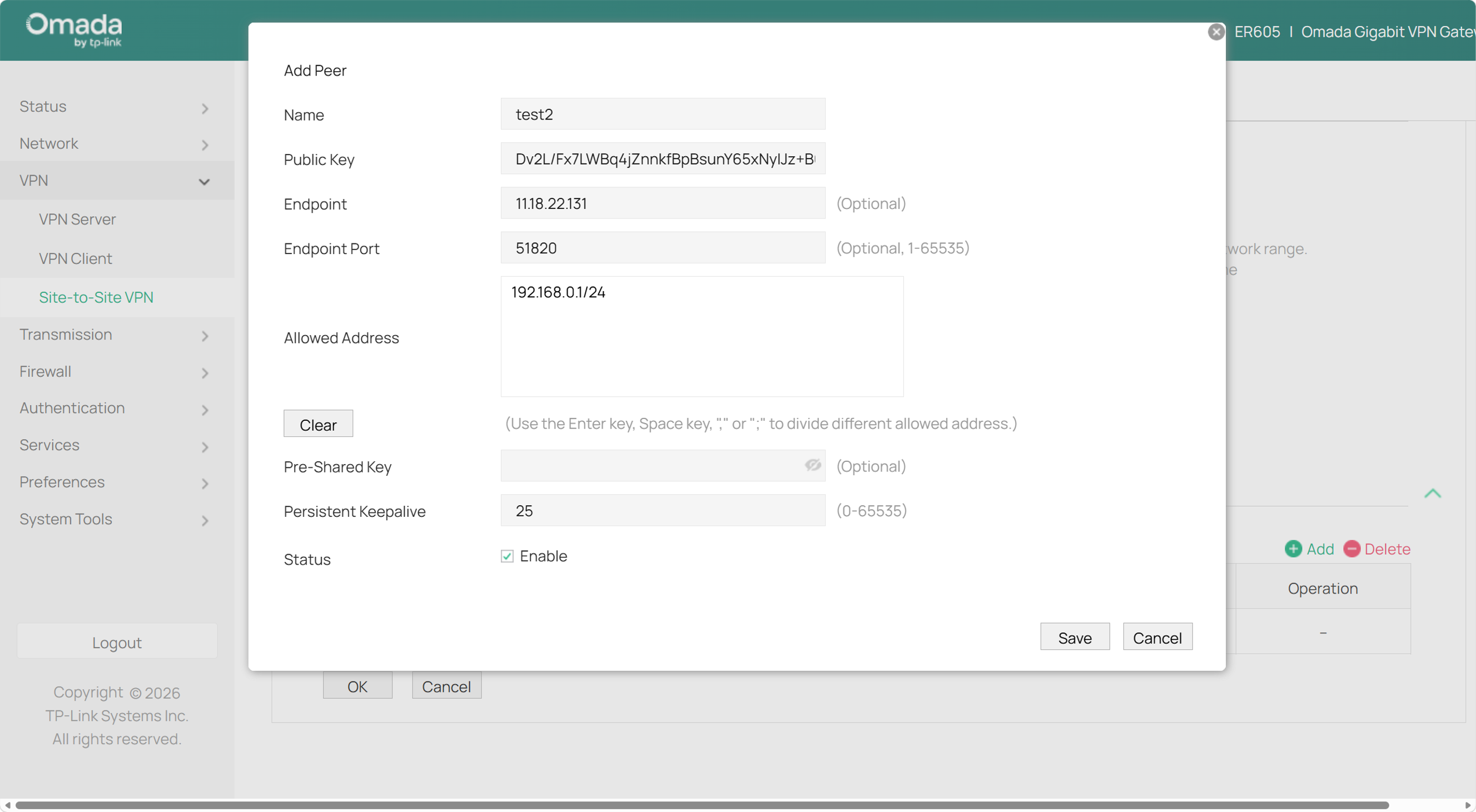The height and width of the screenshot is (812, 1476).
Task: Collapse the VPN menu chevron
Action: (x=204, y=182)
